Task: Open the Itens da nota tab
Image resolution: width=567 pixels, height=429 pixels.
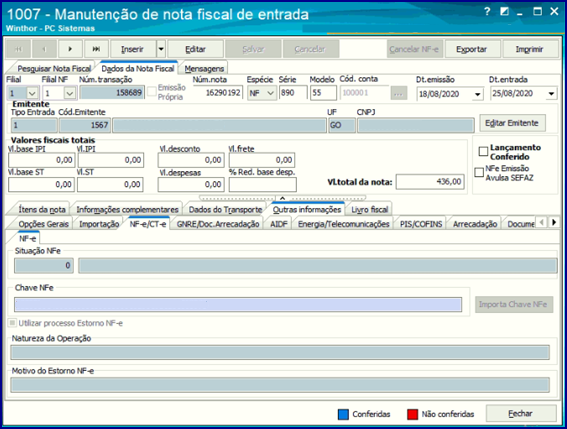Action: 42,209
